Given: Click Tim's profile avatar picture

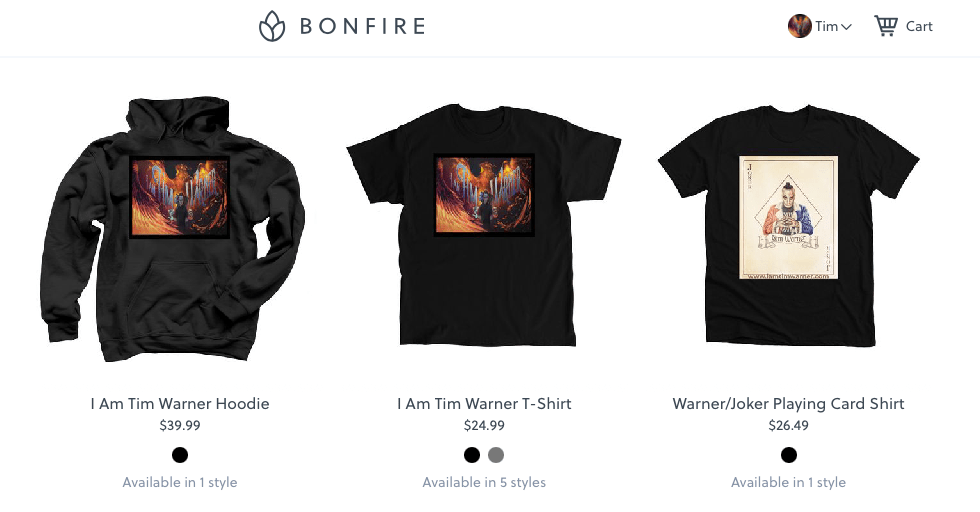Looking at the screenshot, I should [x=799, y=26].
